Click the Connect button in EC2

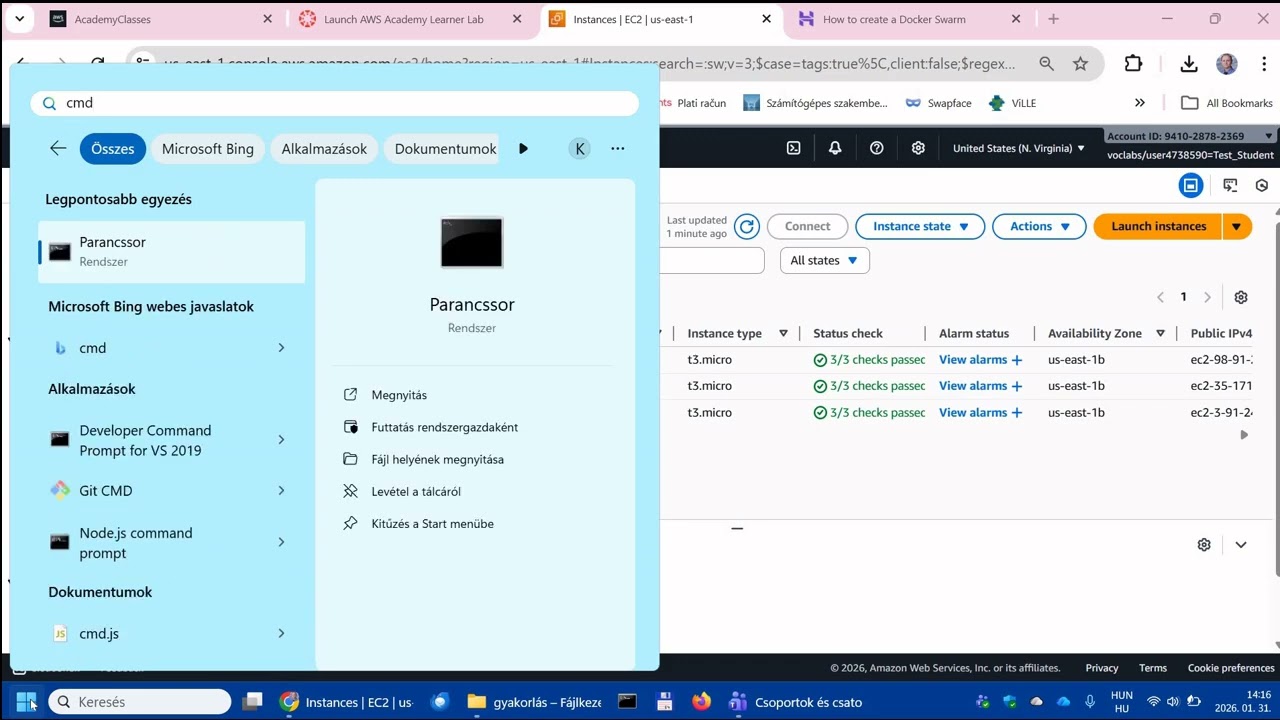click(x=807, y=227)
